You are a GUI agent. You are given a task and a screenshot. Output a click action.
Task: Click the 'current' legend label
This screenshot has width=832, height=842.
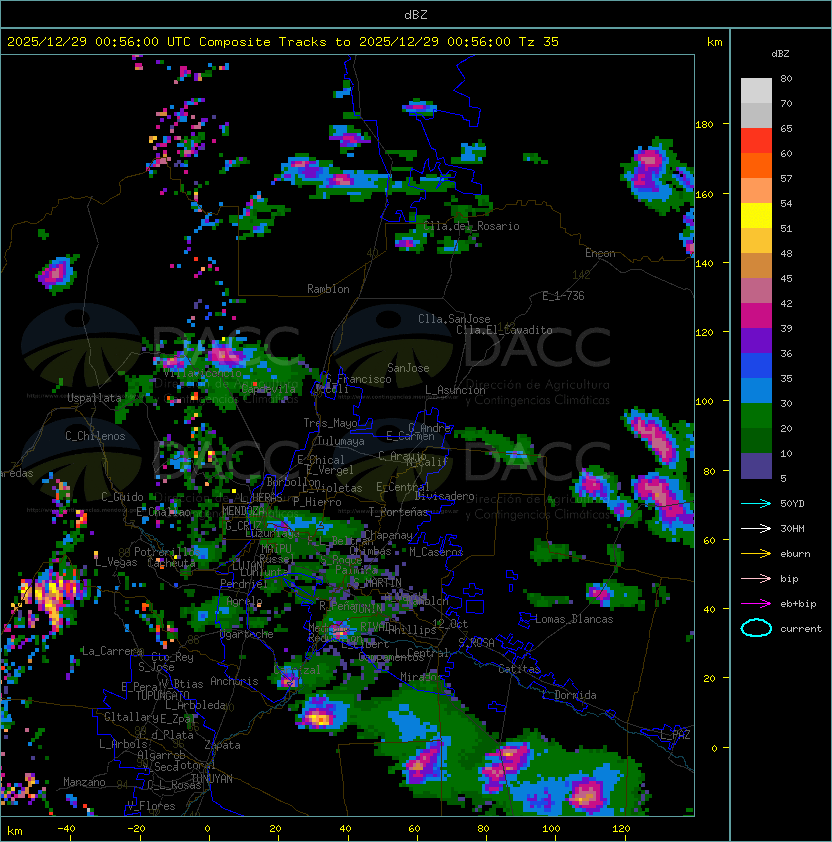tap(801, 629)
